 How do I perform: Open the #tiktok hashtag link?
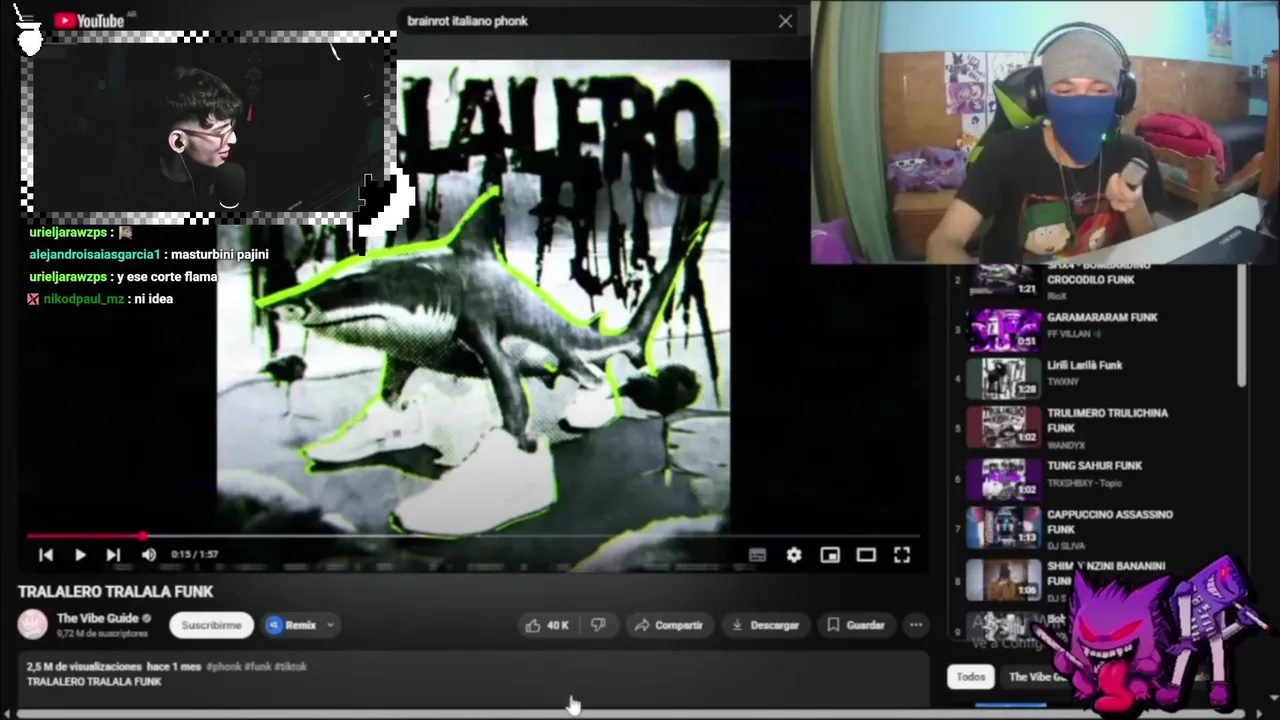click(290, 666)
